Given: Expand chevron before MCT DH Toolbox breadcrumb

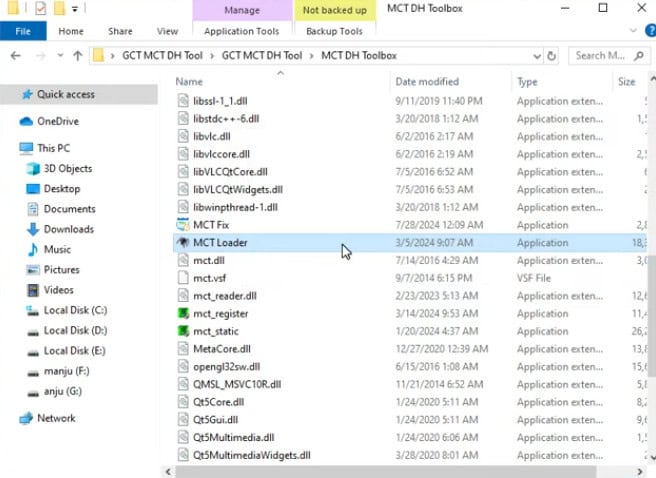Looking at the screenshot, I should click(x=312, y=56).
